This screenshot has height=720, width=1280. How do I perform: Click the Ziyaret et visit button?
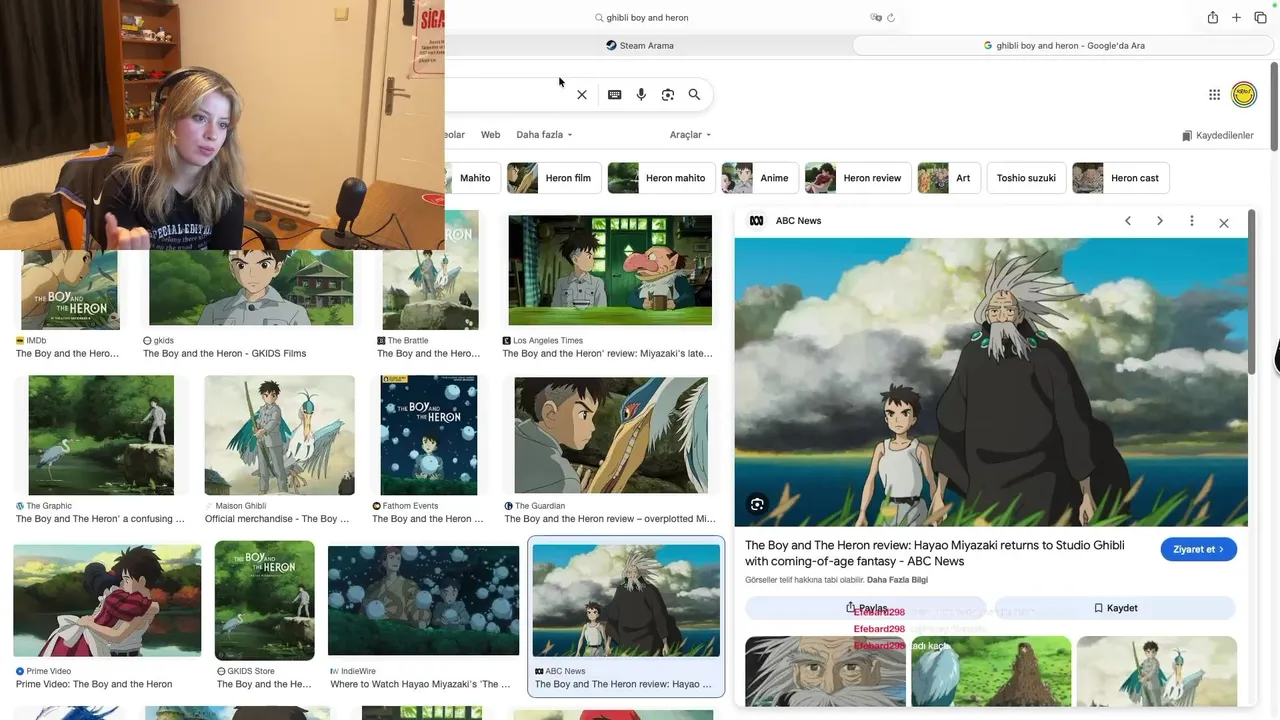tap(1198, 549)
